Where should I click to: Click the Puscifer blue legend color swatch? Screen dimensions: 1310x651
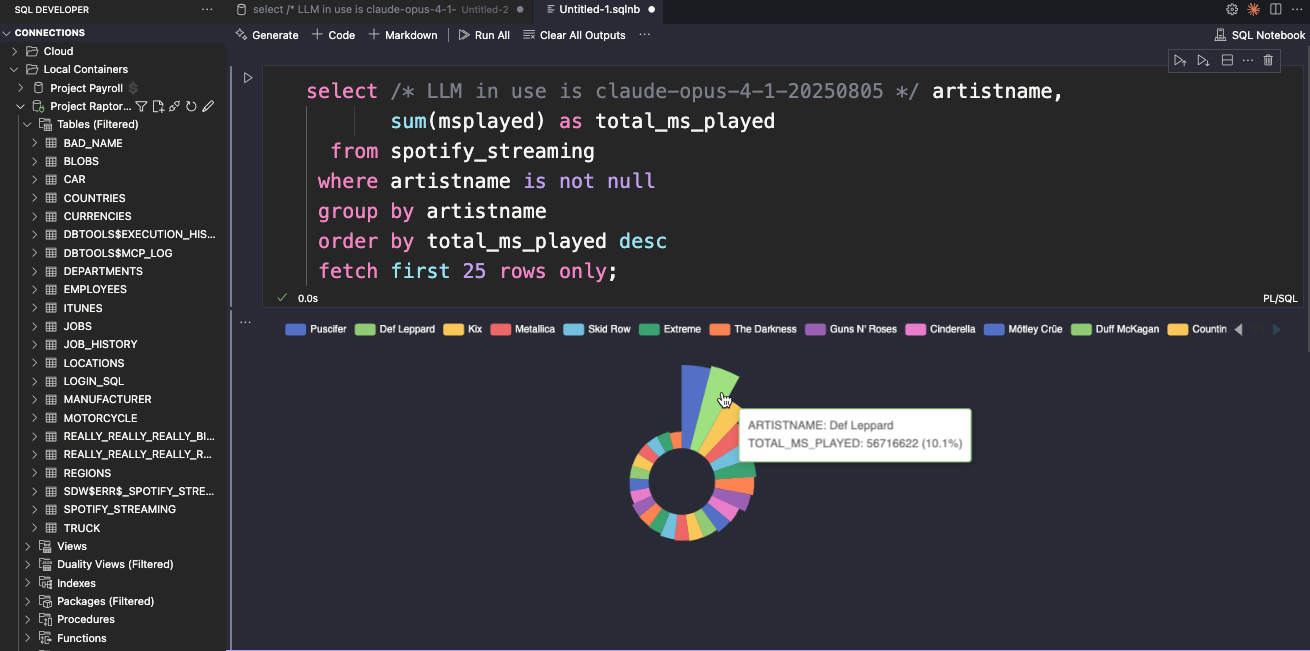pyautogui.click(x=295, y=329)
